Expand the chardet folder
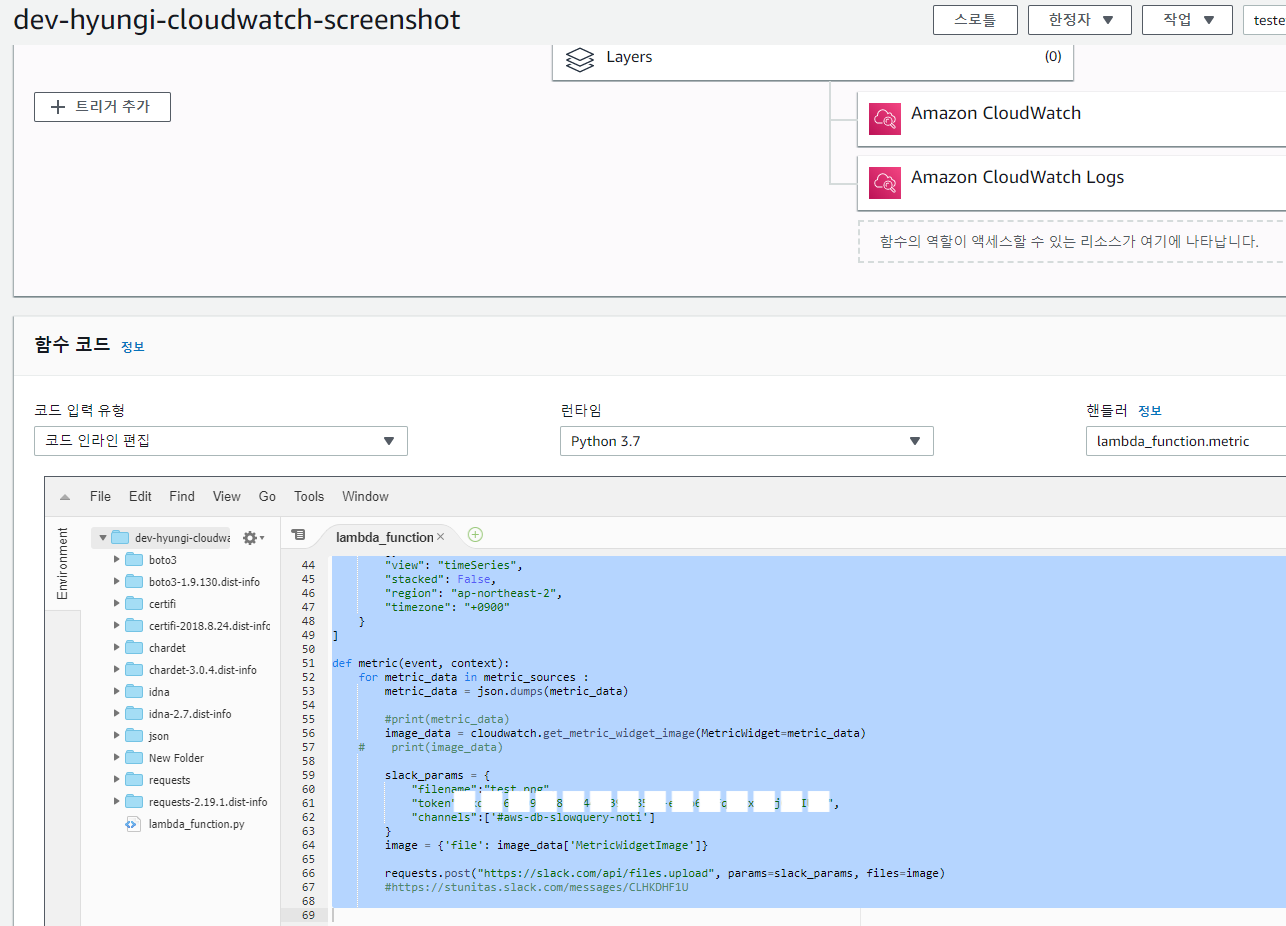Image resolution: width=1286 pixels, height=926 pixels. coord(116,648)
